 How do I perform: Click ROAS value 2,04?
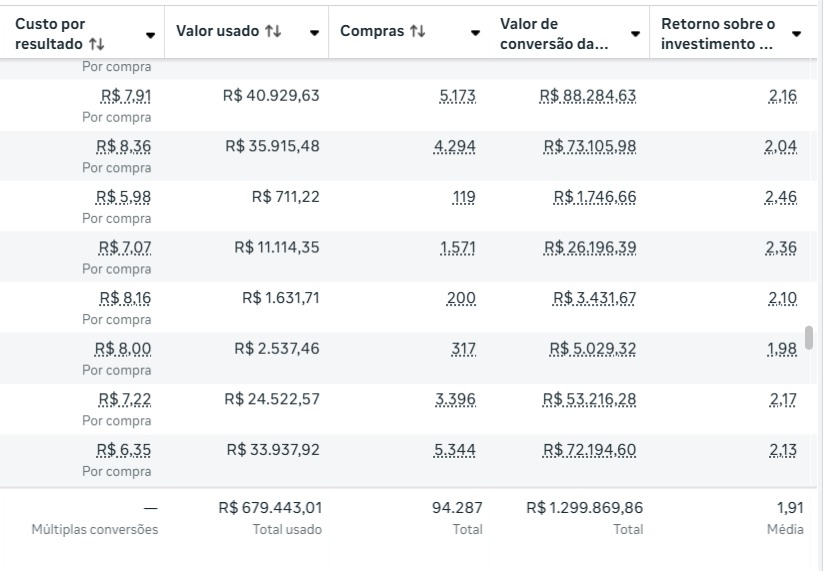[781, 146]
